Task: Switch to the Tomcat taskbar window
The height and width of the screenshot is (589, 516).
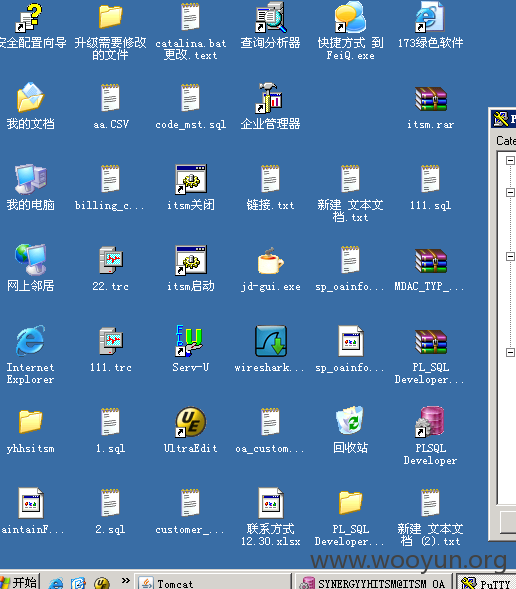Action: click(x=213, y=582)
